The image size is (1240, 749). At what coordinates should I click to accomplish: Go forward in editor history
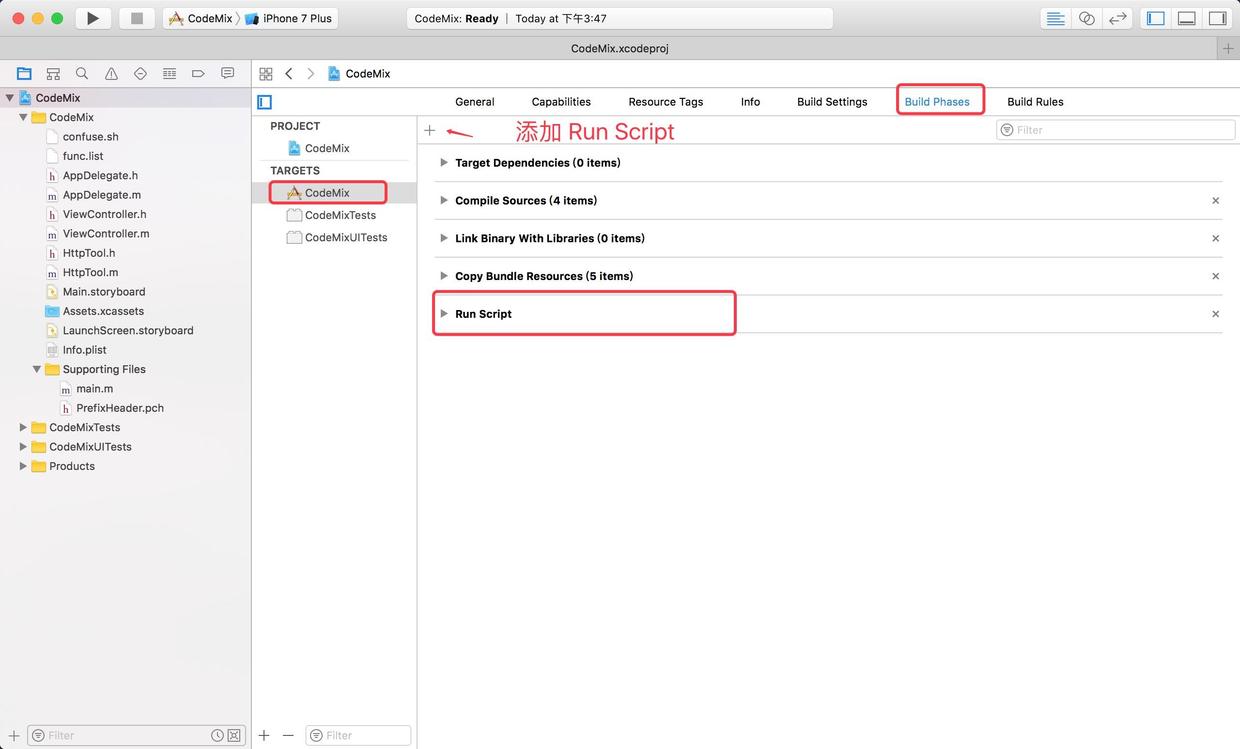(310, 74)
